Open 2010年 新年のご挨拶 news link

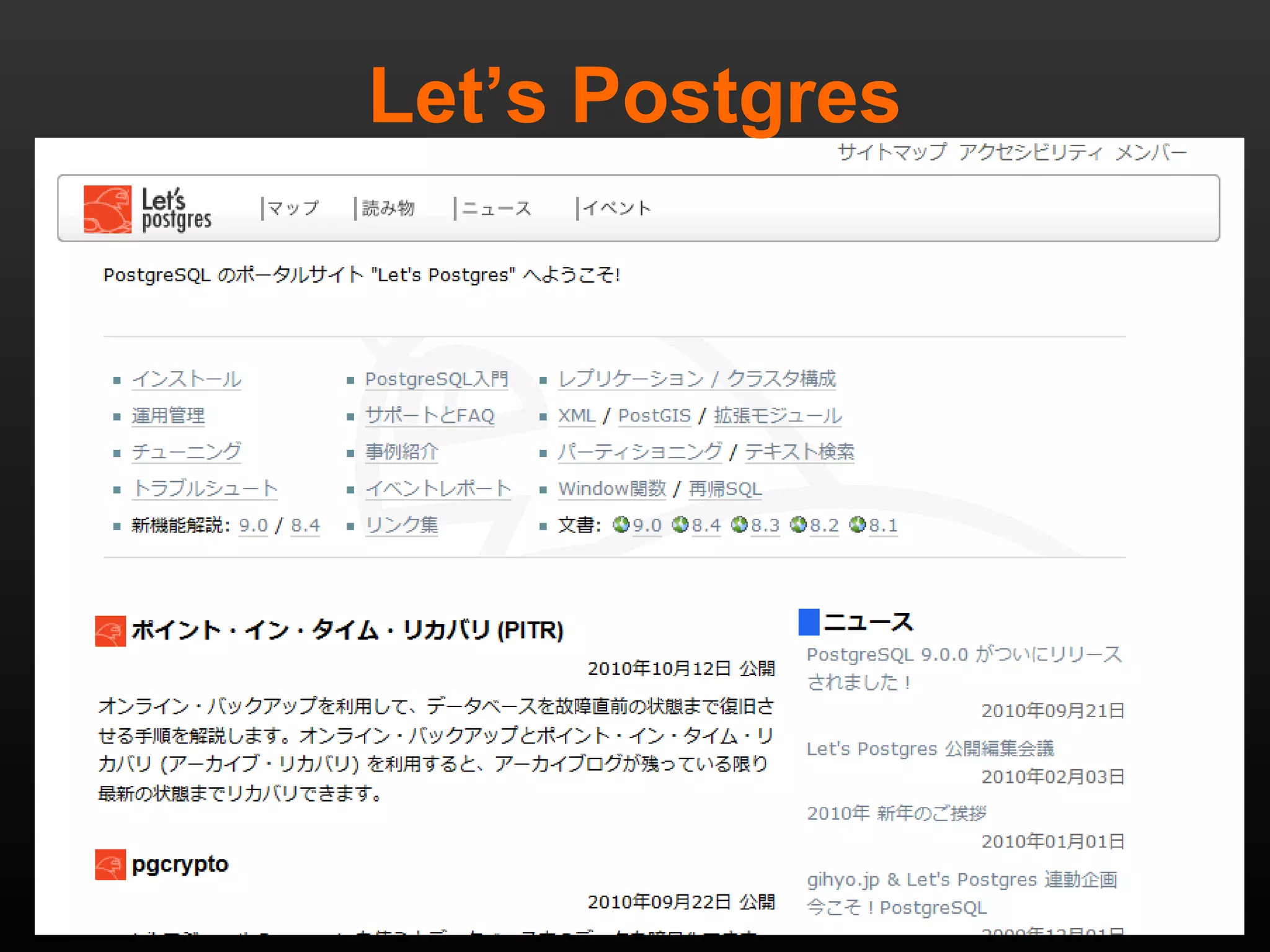[897, 813]
